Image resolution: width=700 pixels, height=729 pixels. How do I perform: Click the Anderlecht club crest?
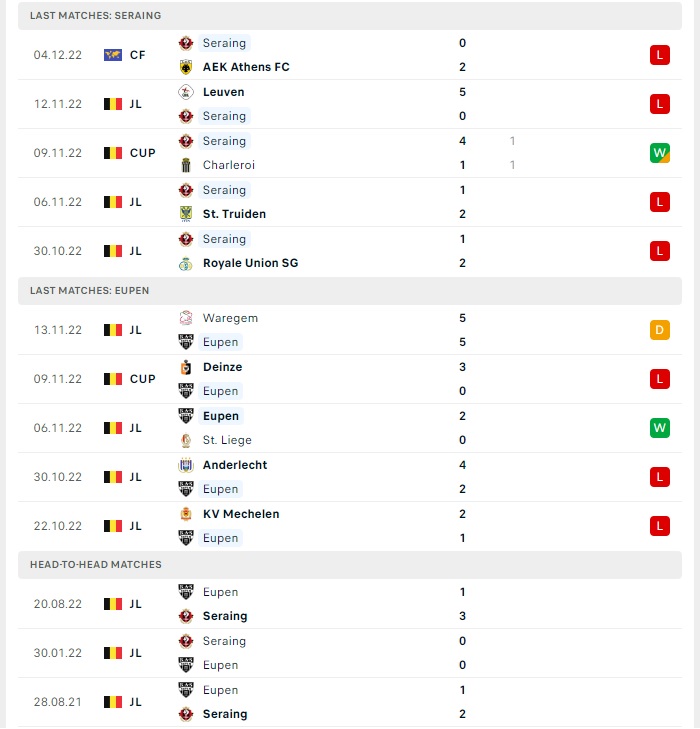(x=186, y=465)
